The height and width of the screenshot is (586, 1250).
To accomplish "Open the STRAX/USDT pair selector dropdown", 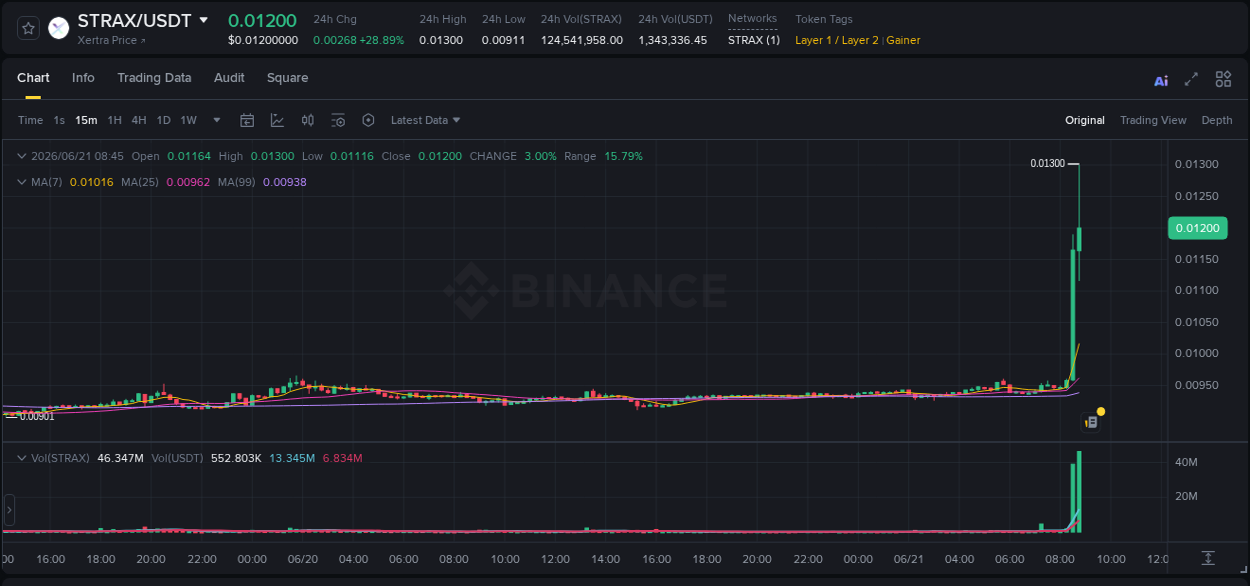I will 204,20.
